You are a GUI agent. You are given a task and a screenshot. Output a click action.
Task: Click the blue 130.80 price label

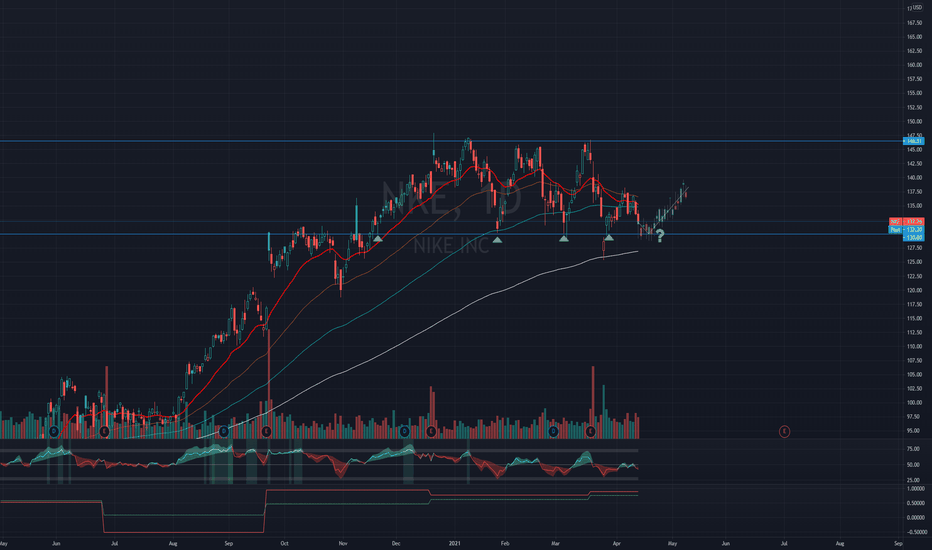pyautogui.click(x=914, y=237)
